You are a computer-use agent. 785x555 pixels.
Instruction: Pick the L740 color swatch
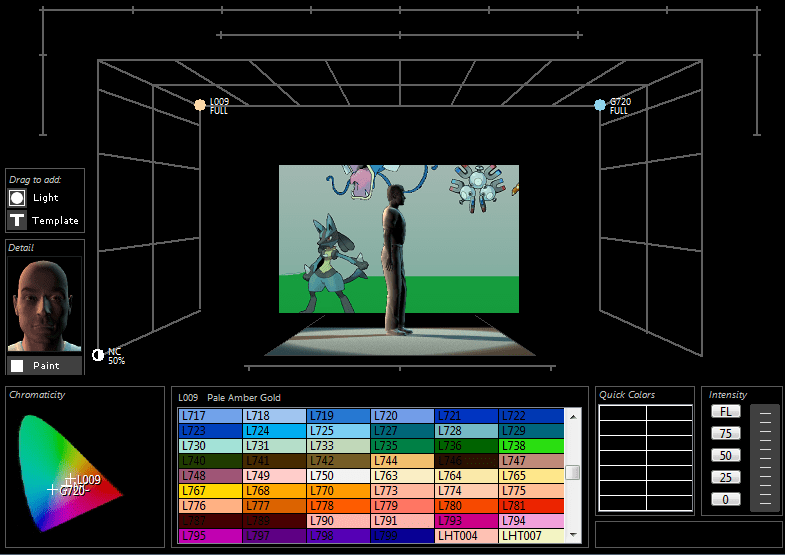tap(210, 460)
